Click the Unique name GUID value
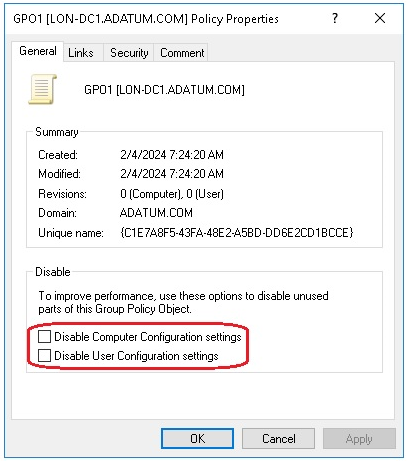Viewport: 408px width, 461px height. click(236, 232)
